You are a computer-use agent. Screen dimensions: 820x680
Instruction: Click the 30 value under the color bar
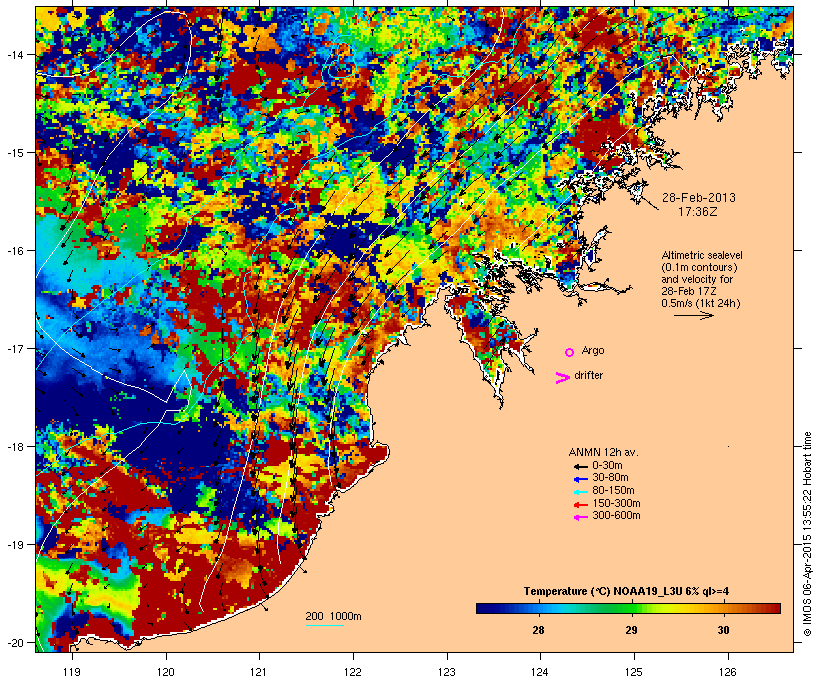[723, 630]
